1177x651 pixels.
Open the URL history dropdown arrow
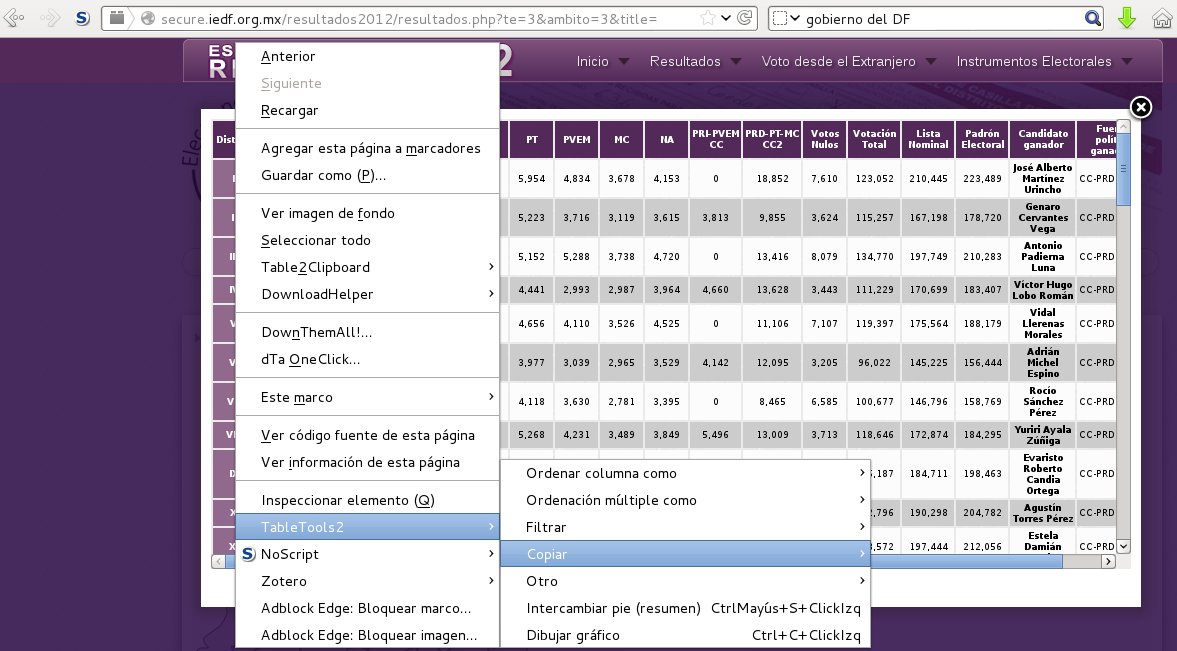click(x=727, y=18)
